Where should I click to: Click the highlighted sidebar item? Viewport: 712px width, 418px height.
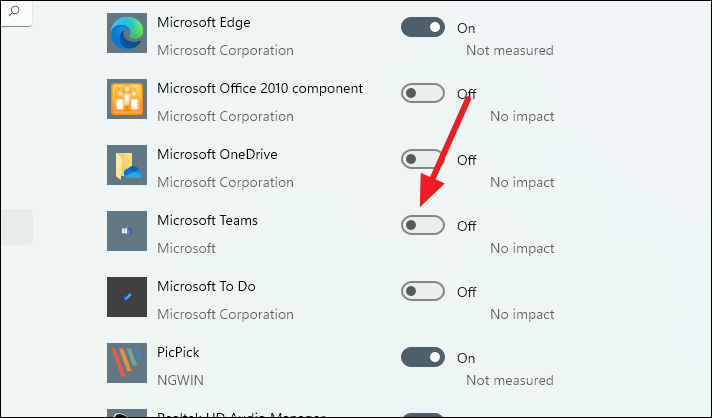coord(17,227)
